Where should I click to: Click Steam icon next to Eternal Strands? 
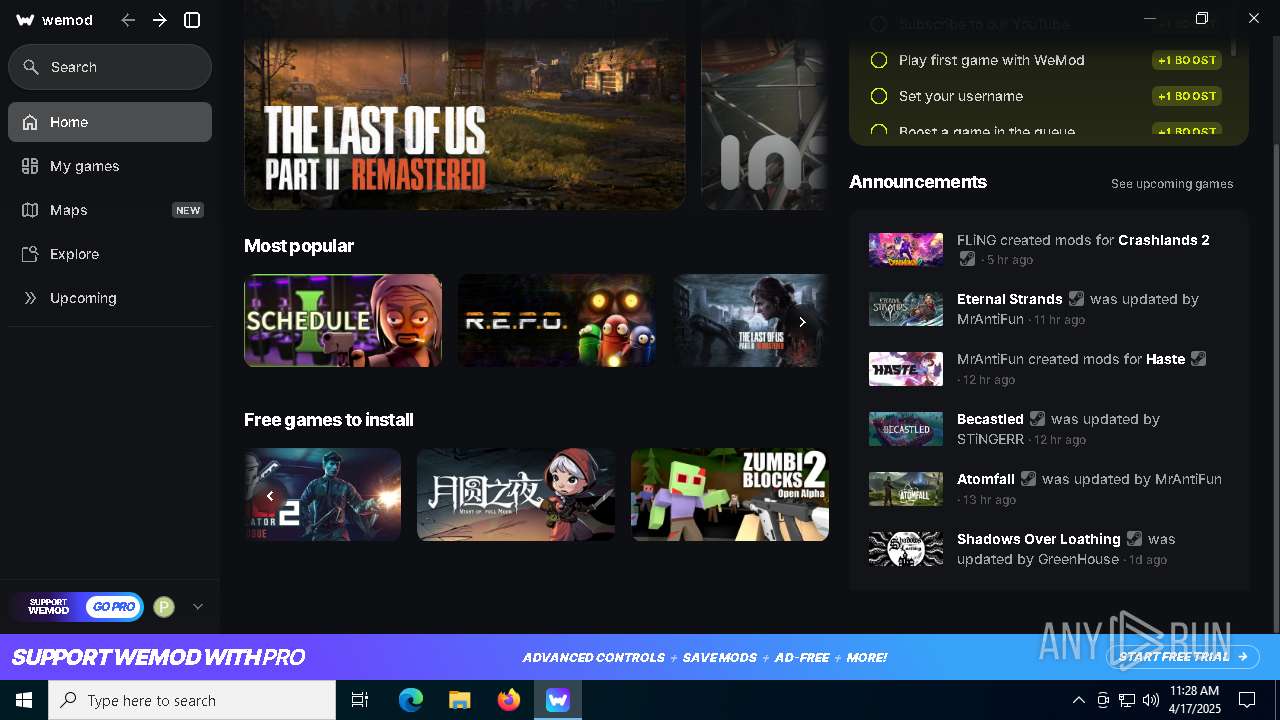[x=1076, y=299]
